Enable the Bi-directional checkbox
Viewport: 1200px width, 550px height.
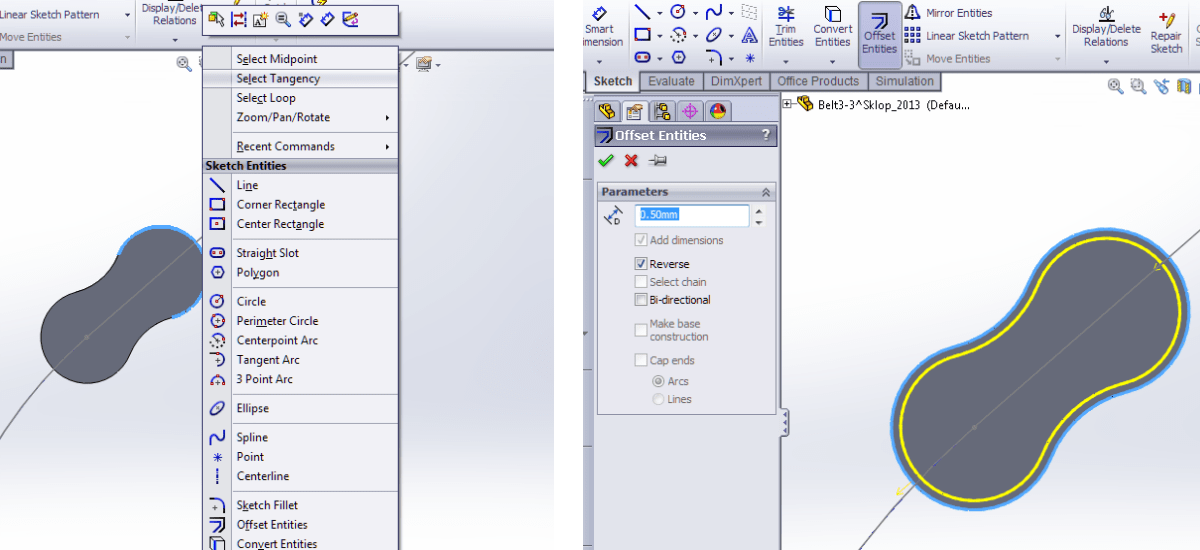coord(641,300)
